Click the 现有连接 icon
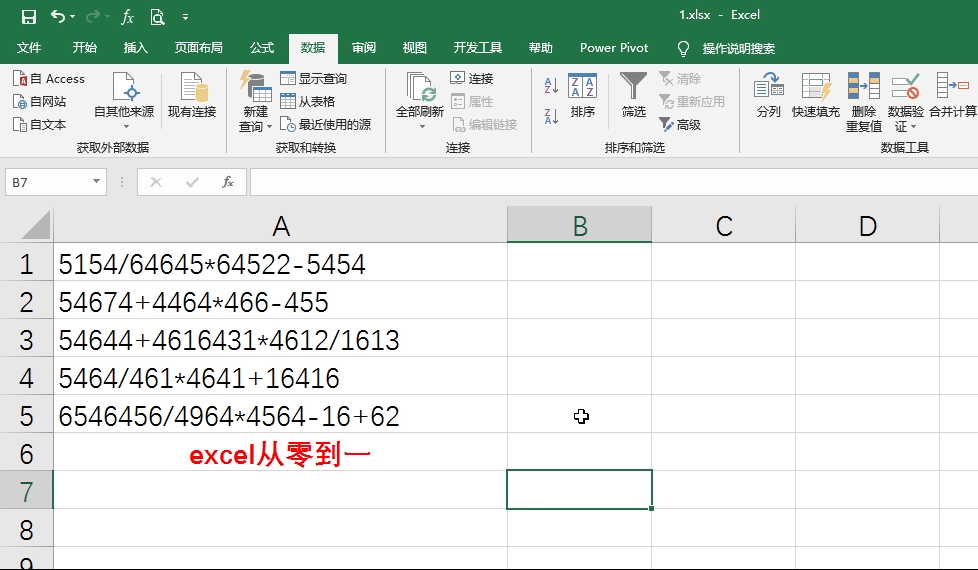Viewport: 978px width, 570px height. 192,87
